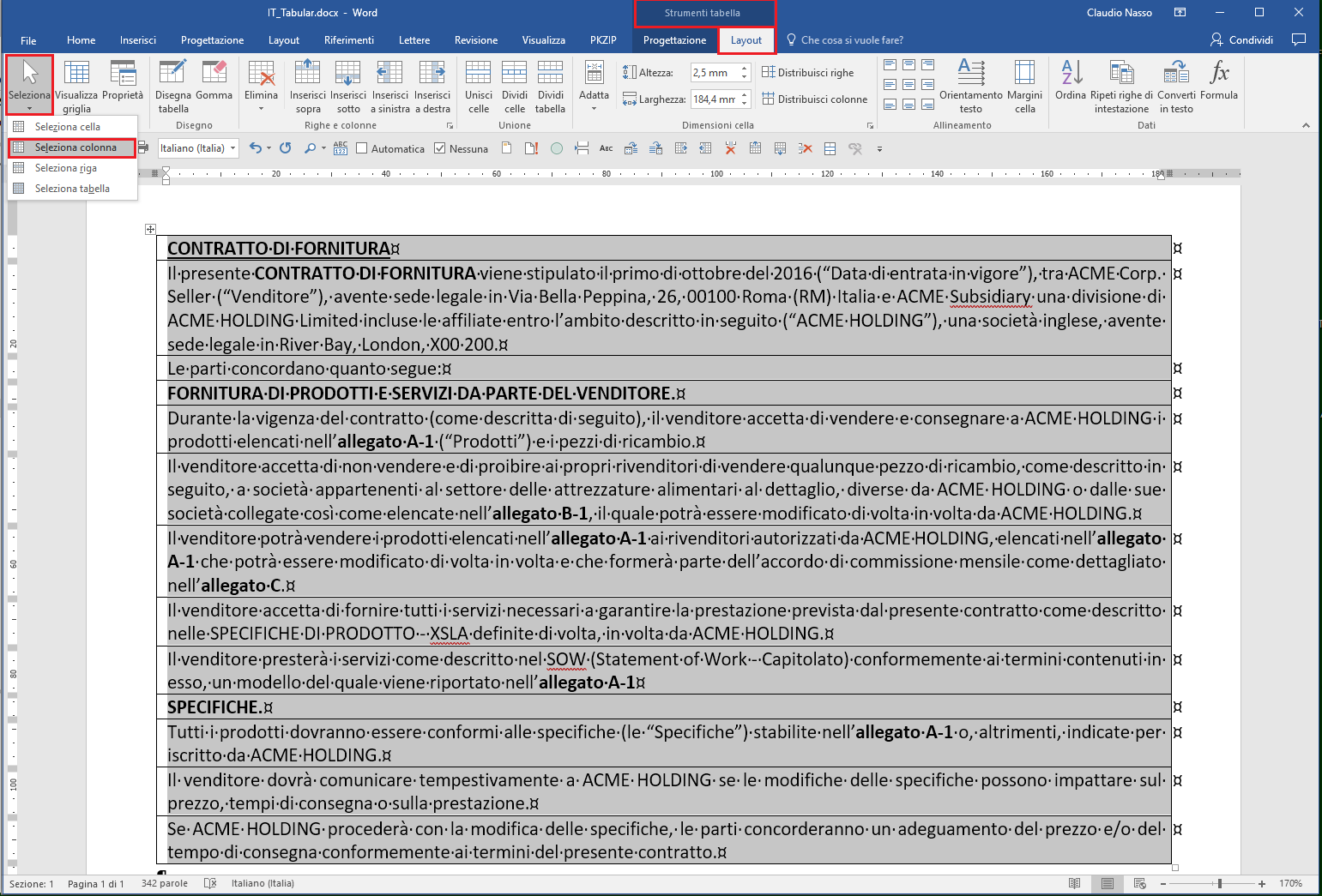
Task: Expand the search dropdown arrow next to the magnifier
Action: [x=323, y=148]
